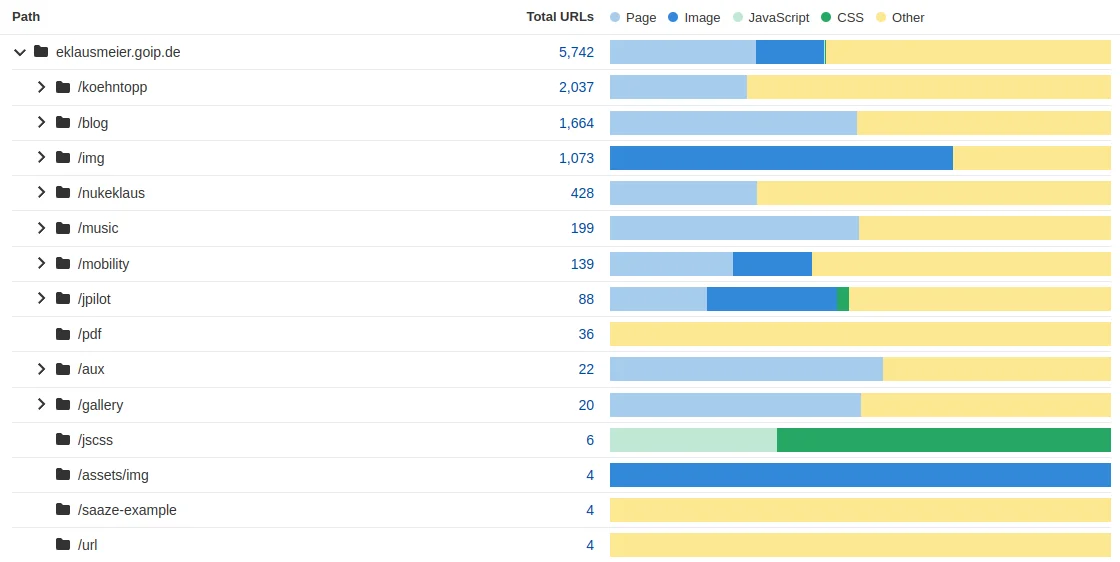Image resolution: width=1120 pixels, height=562 pixels.
Task: Toggle the Page legend series
Action: point(633,17)
